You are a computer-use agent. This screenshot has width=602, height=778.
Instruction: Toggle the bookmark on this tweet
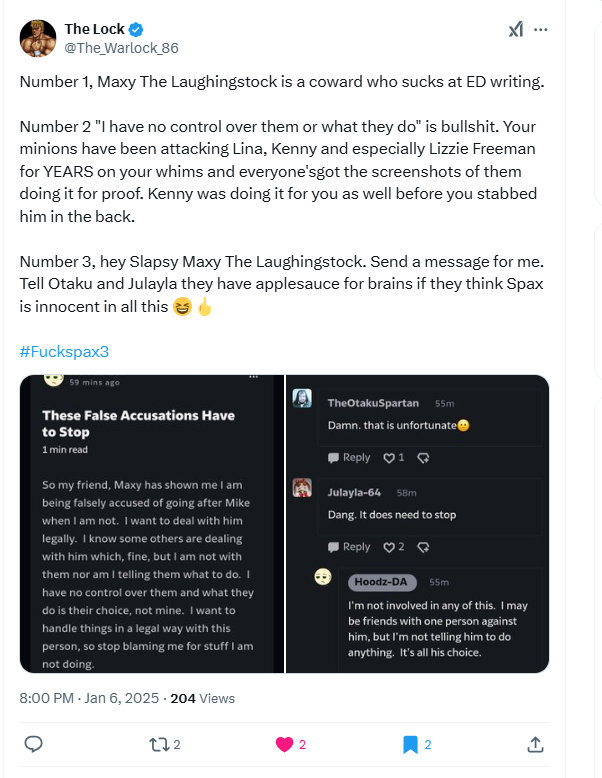(x=410, y=744)
